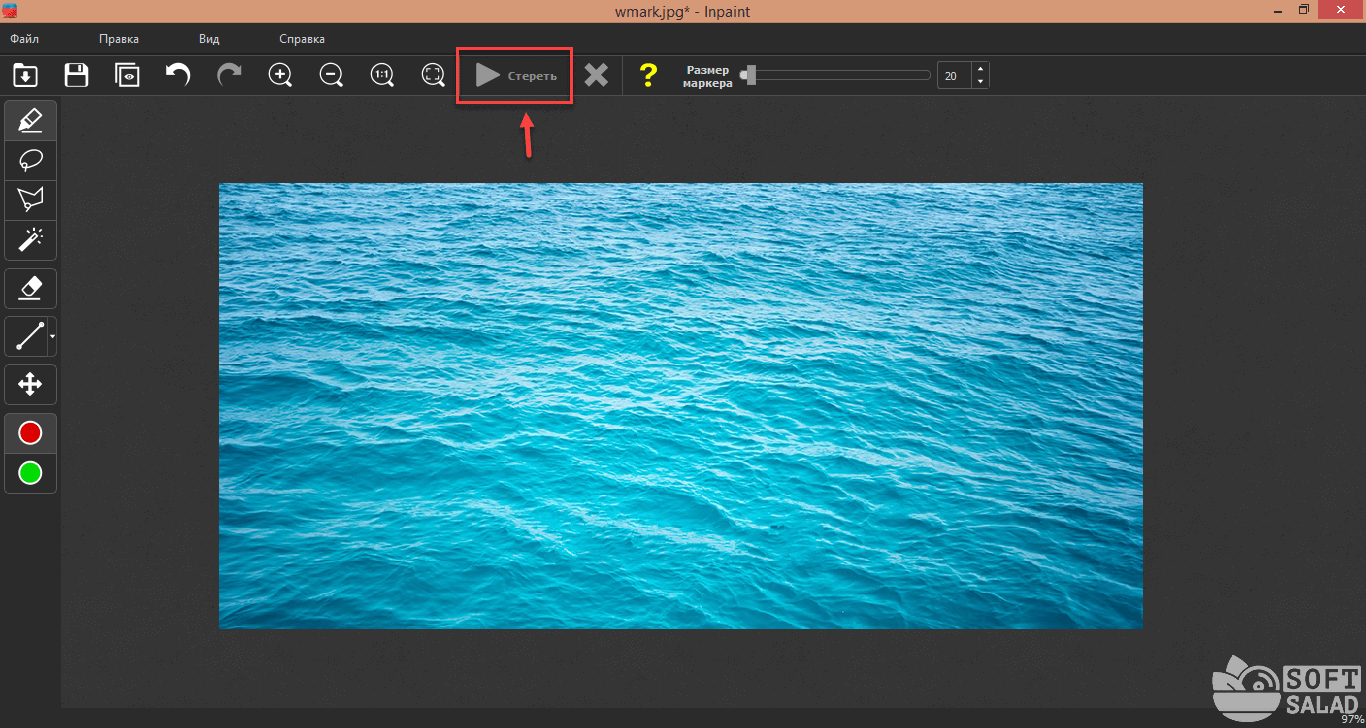Open the Правка menu

point(119,39)
